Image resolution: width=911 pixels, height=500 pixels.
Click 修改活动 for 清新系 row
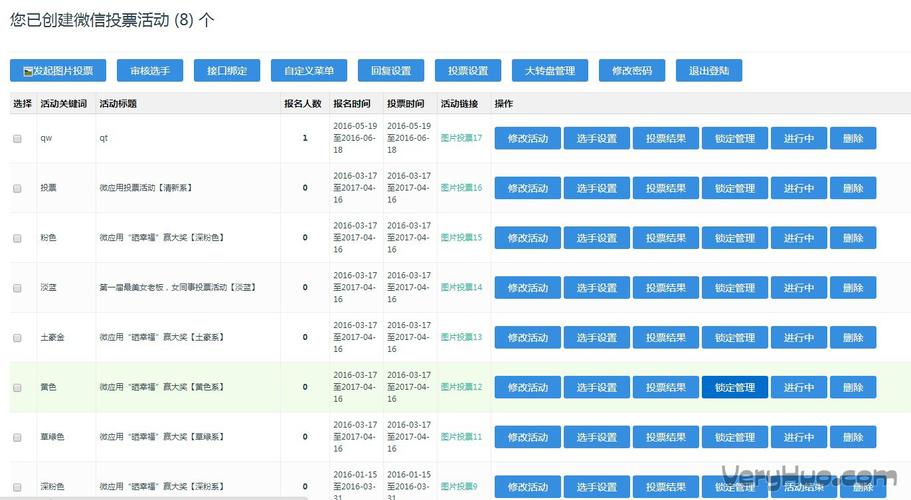[528, 188]
